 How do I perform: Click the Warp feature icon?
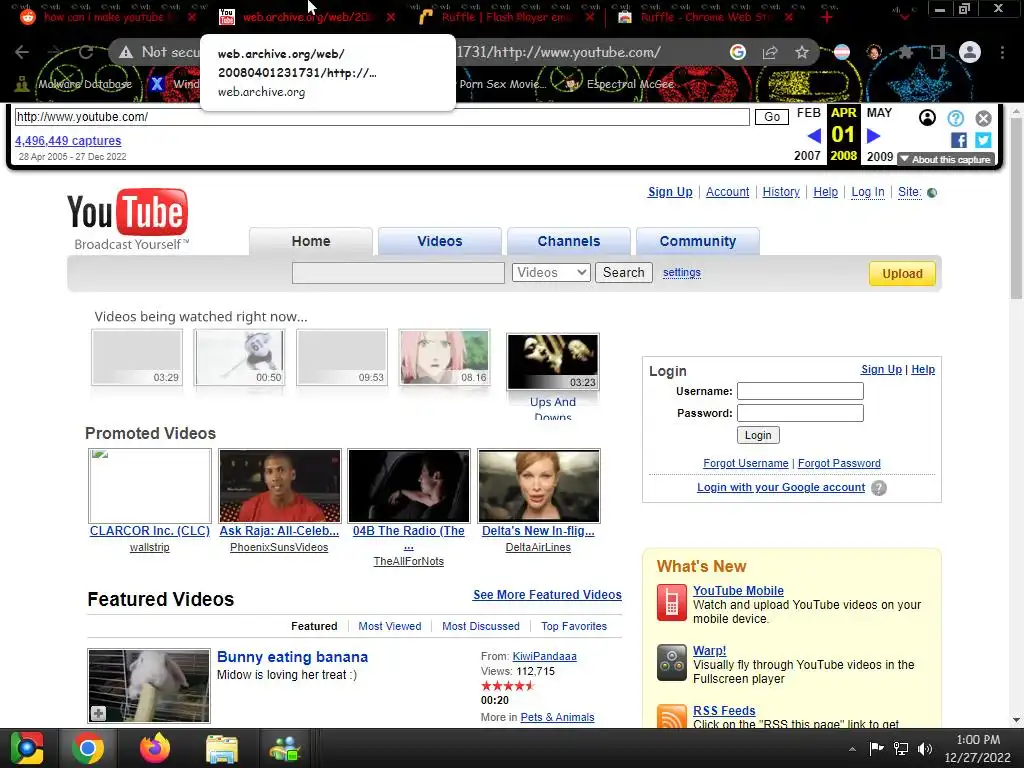[x=671, y=663]
